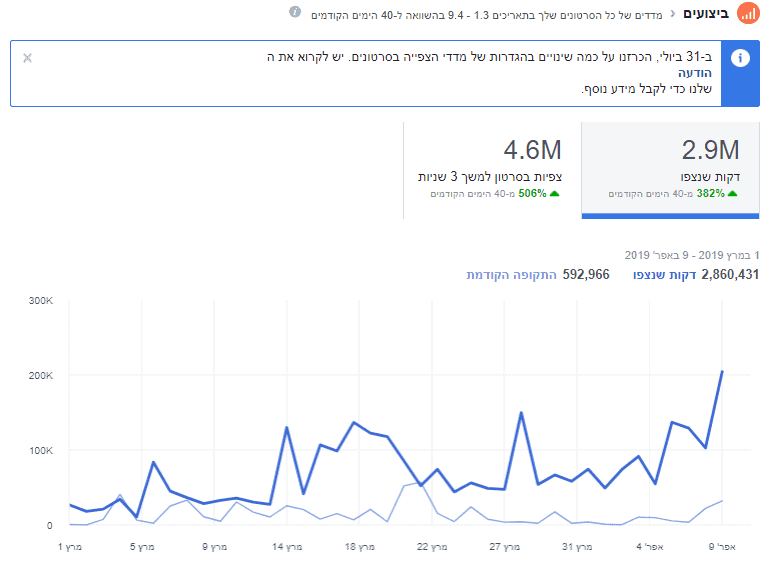Screen dimensions: 772x574
Task: Click the gray info icon beside the header description
Action: click(295, 13)
